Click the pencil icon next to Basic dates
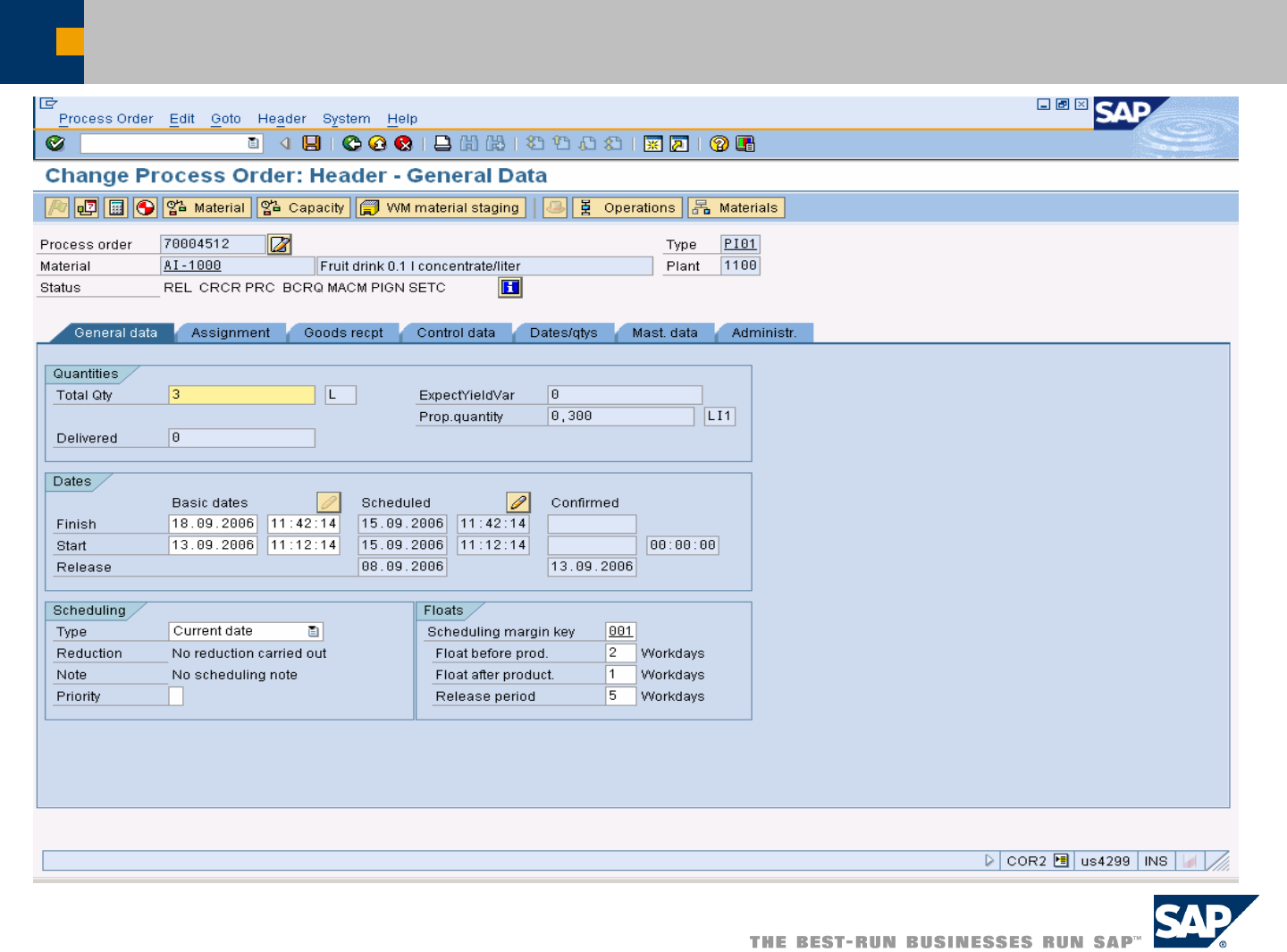Viewport: 1287px width, 952px height. (x=329, y=501)
